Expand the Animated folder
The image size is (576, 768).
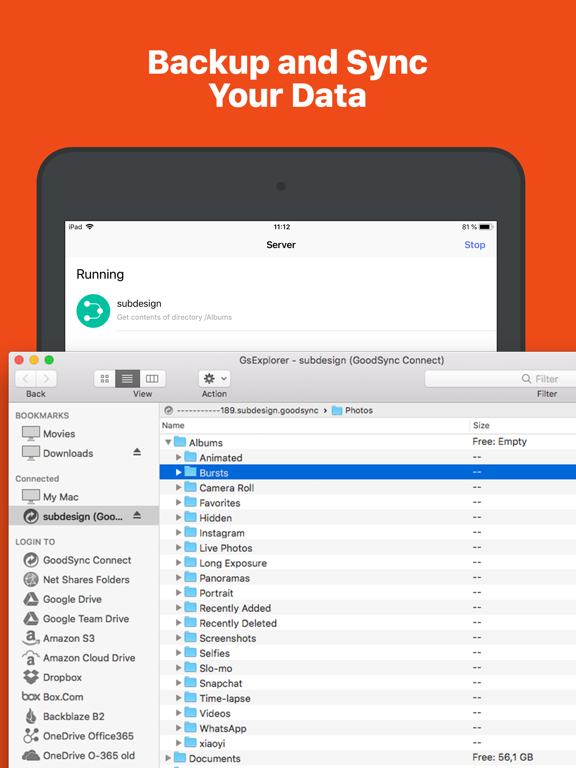178,457
